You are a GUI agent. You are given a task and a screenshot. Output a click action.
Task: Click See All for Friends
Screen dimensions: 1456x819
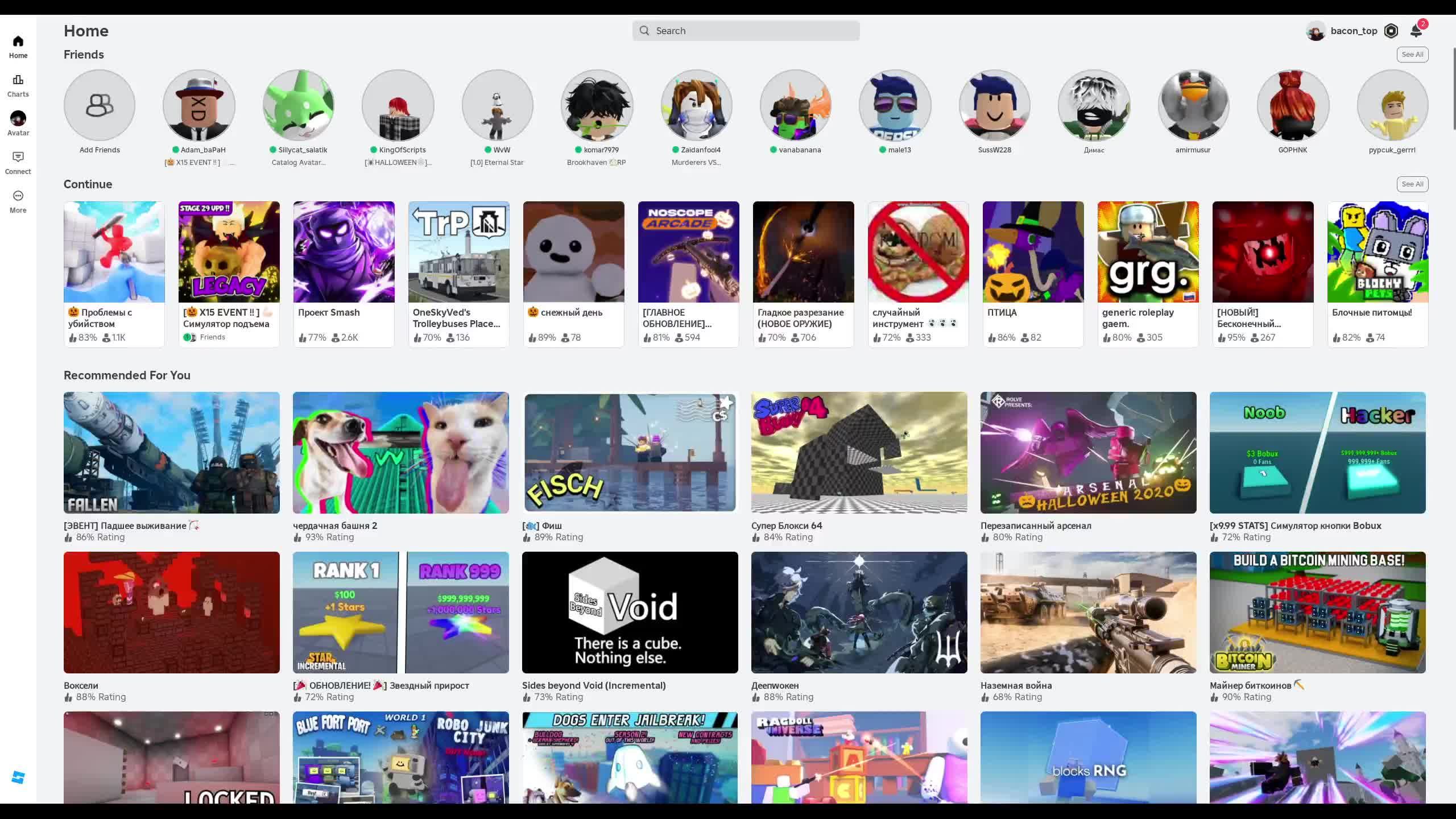tap(1412, 55)
